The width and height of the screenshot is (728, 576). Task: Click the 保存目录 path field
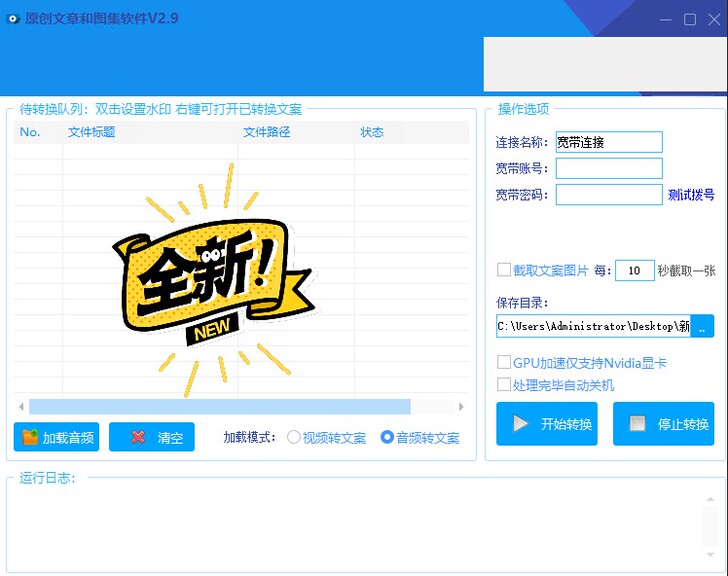pyautogui.click(x=593, y=326)
